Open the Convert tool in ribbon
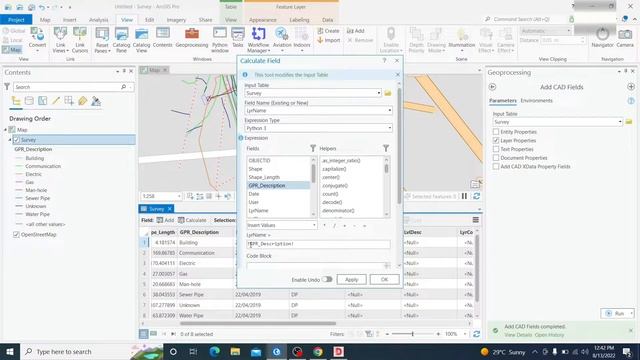Screen dimensions: 640x360 [x=37, y=39]
